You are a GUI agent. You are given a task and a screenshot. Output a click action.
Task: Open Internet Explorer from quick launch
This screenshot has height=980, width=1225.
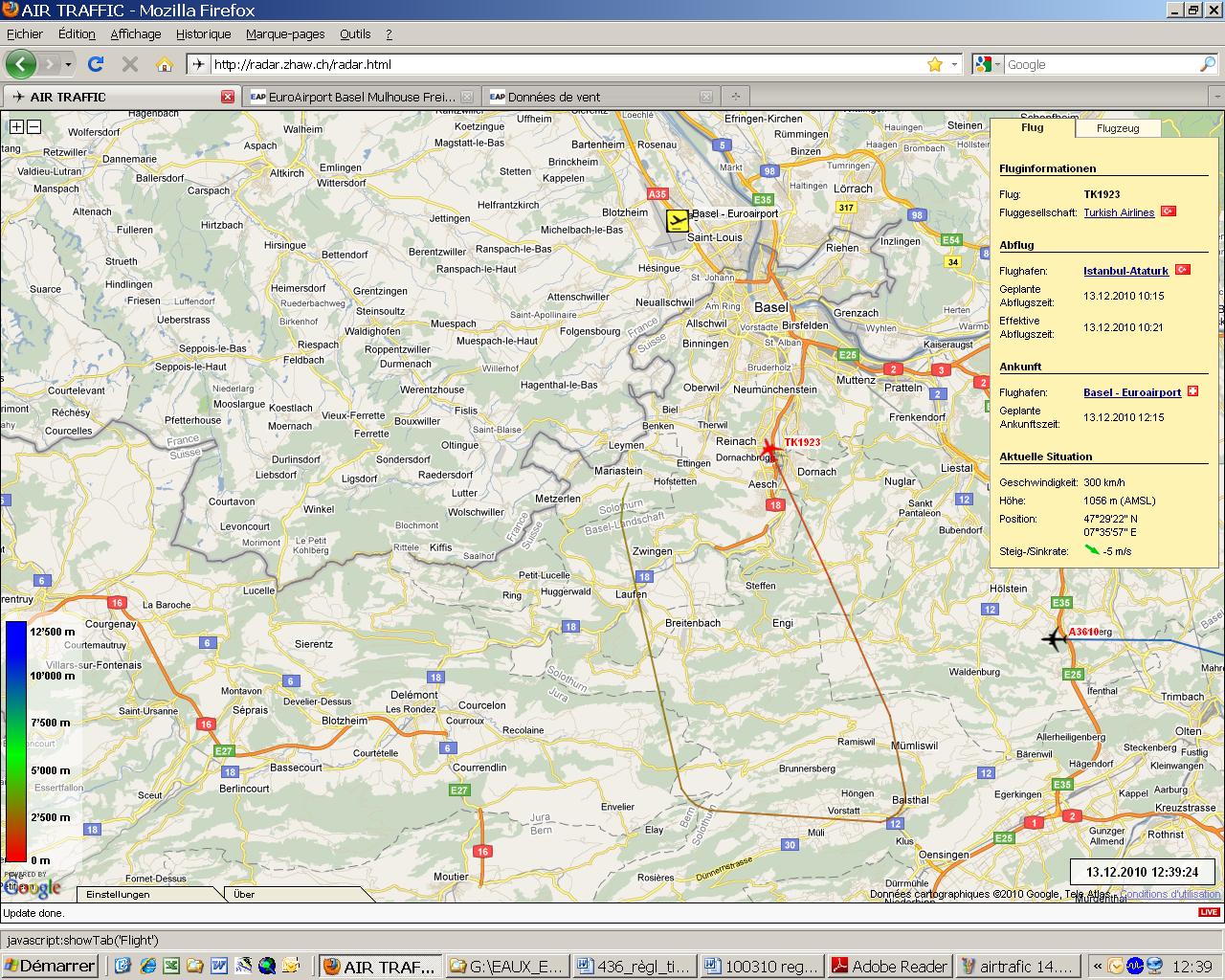147,966
